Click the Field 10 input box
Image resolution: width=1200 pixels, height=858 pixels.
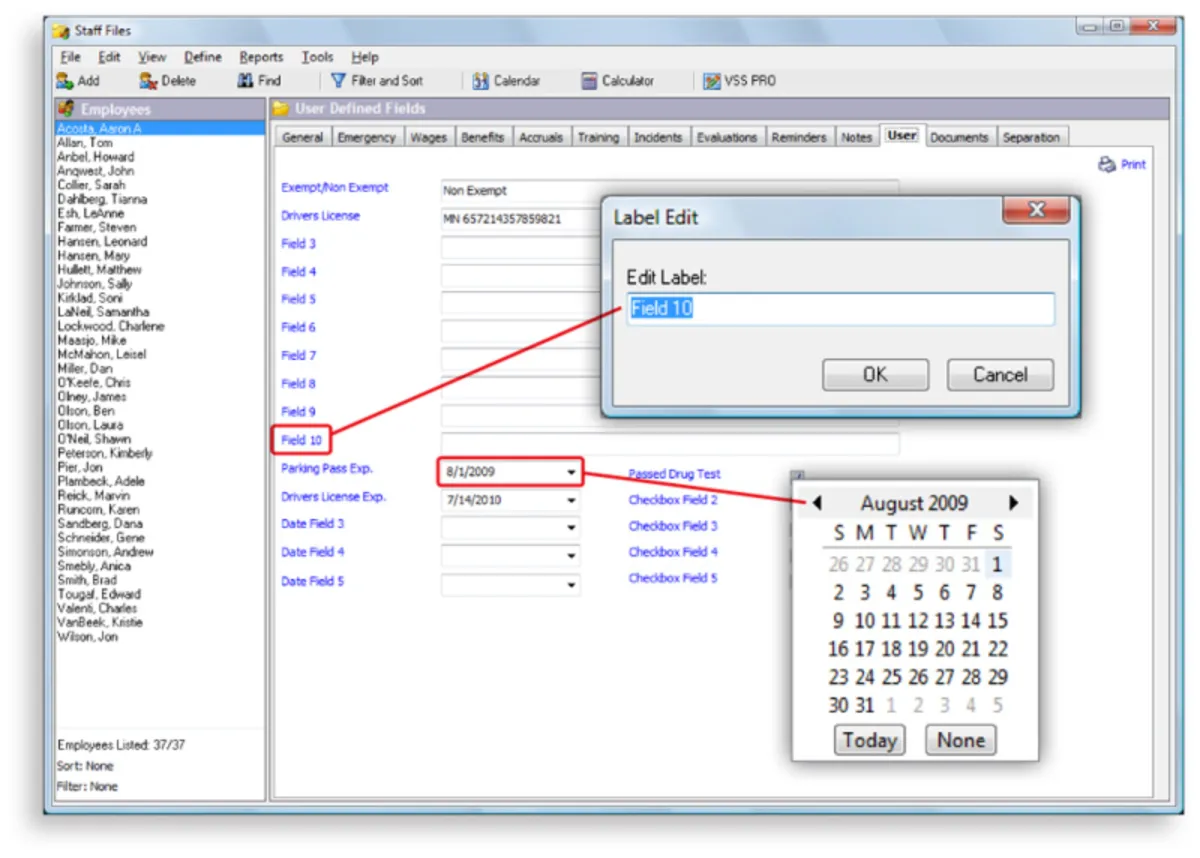pyautogui.click(x=670, y=443)
